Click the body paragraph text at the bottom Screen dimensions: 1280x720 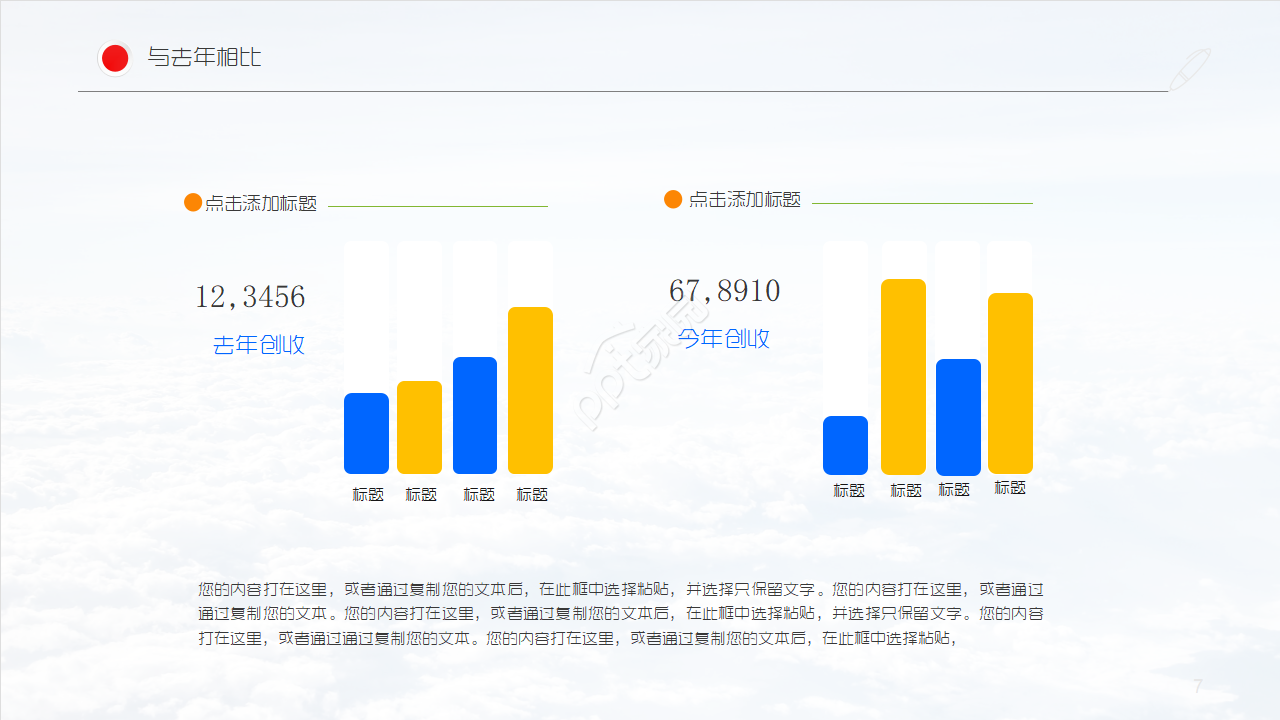(620, 614)
